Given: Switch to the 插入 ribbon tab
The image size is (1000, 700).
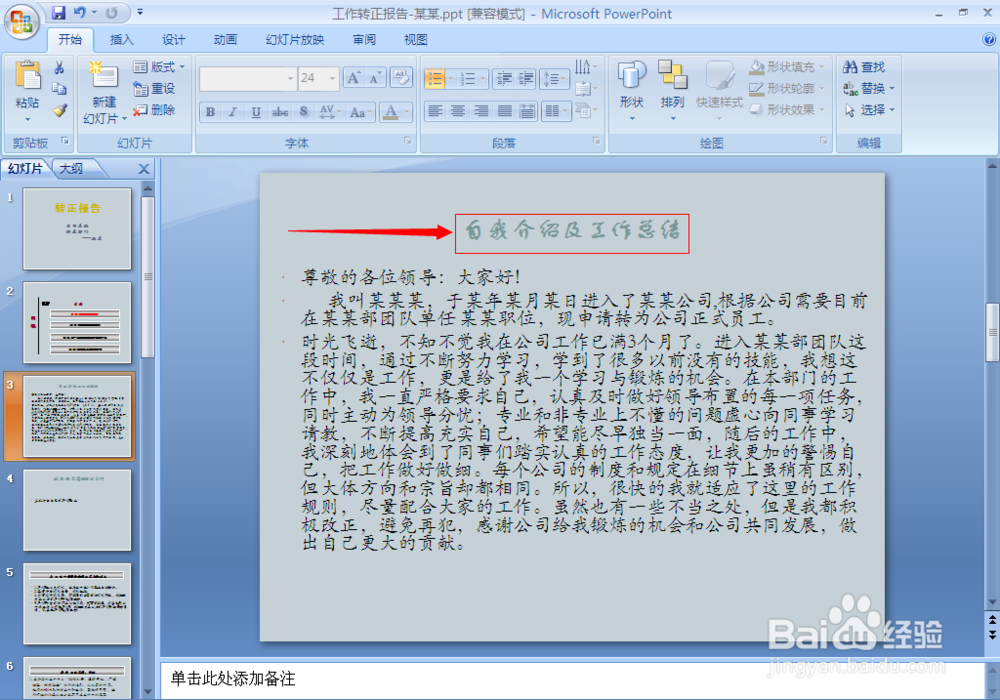Looking at the screenshot, I should [x=121, y=40].
